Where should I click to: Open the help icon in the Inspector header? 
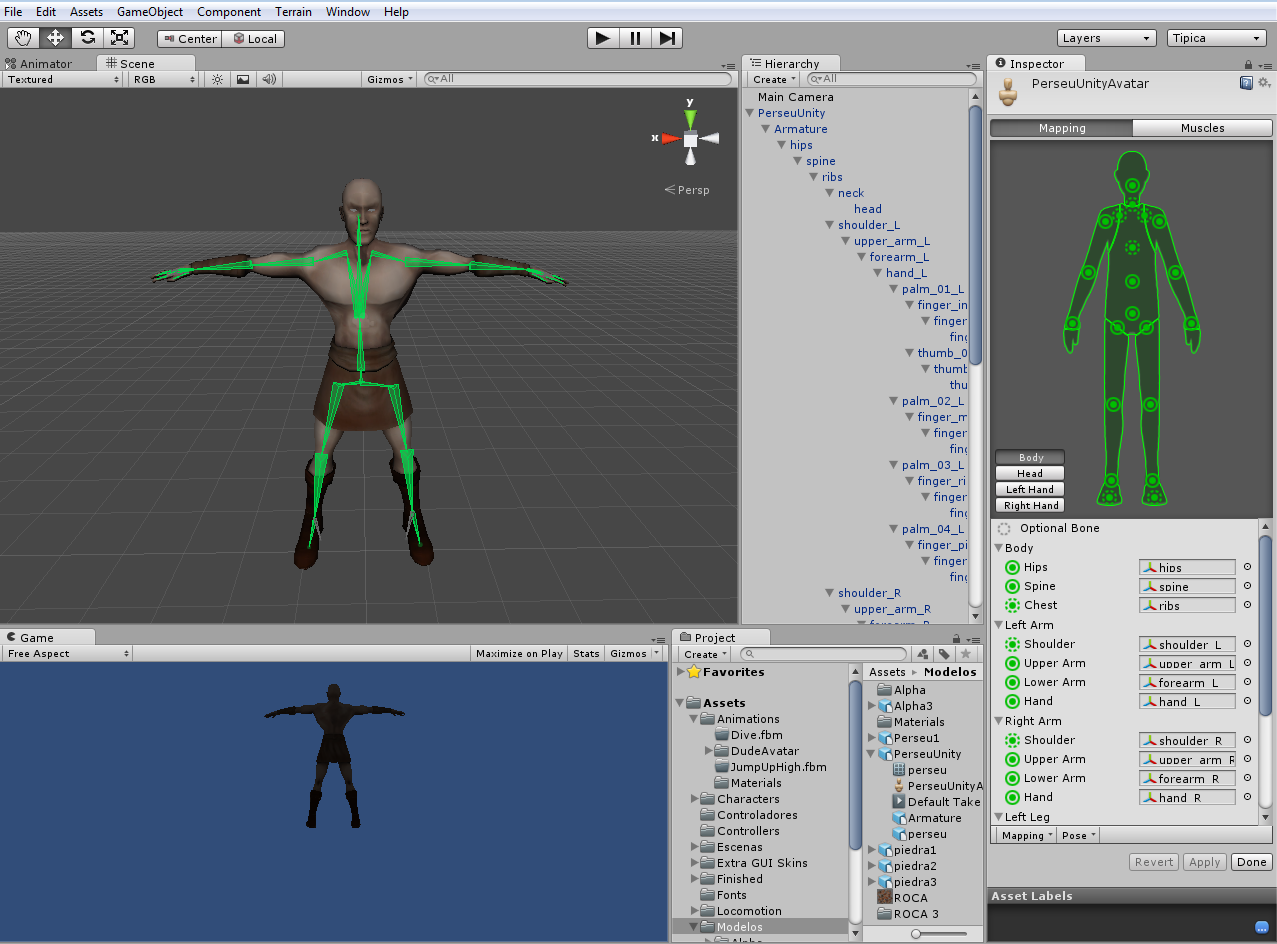pyautogui.click(x=1246, y=84)
